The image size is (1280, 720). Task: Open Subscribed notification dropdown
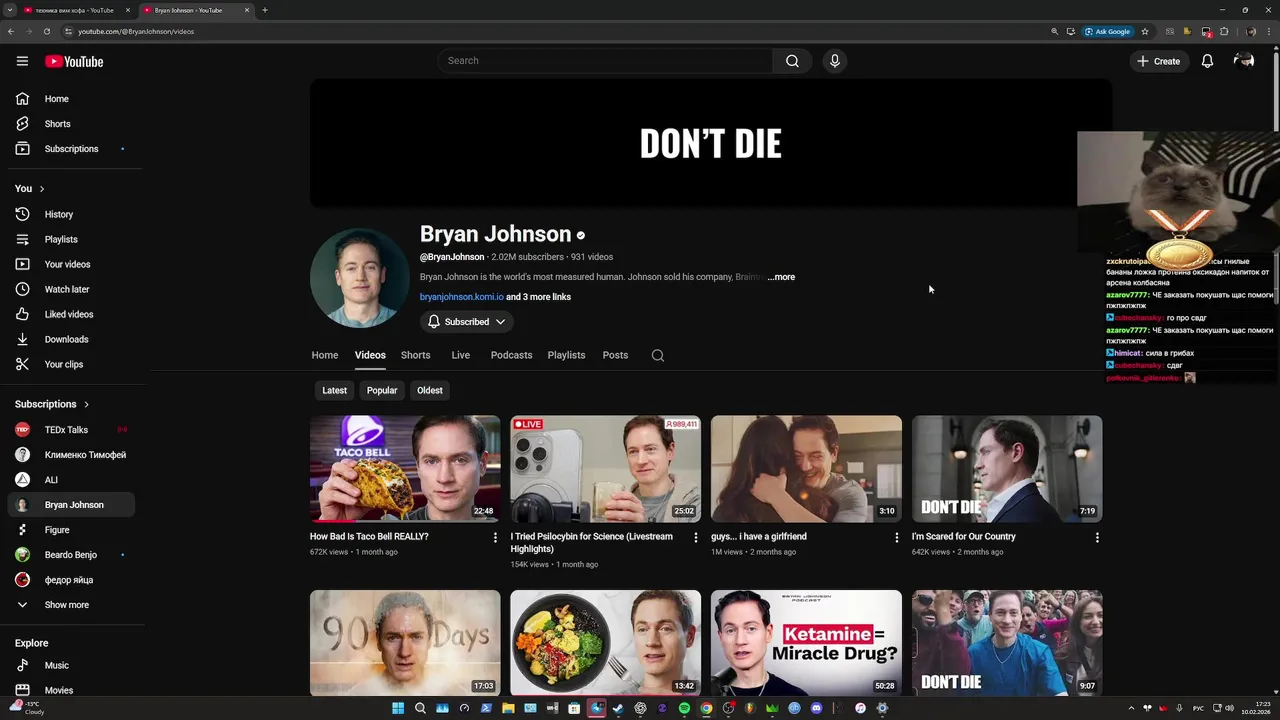(466, 322)
